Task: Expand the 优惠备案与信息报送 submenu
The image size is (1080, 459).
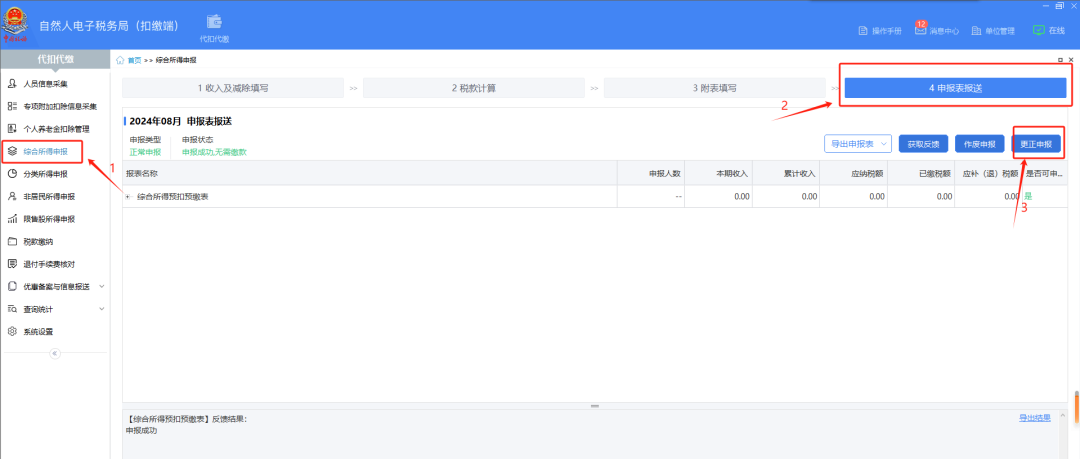Action: [x=56, y=286]
